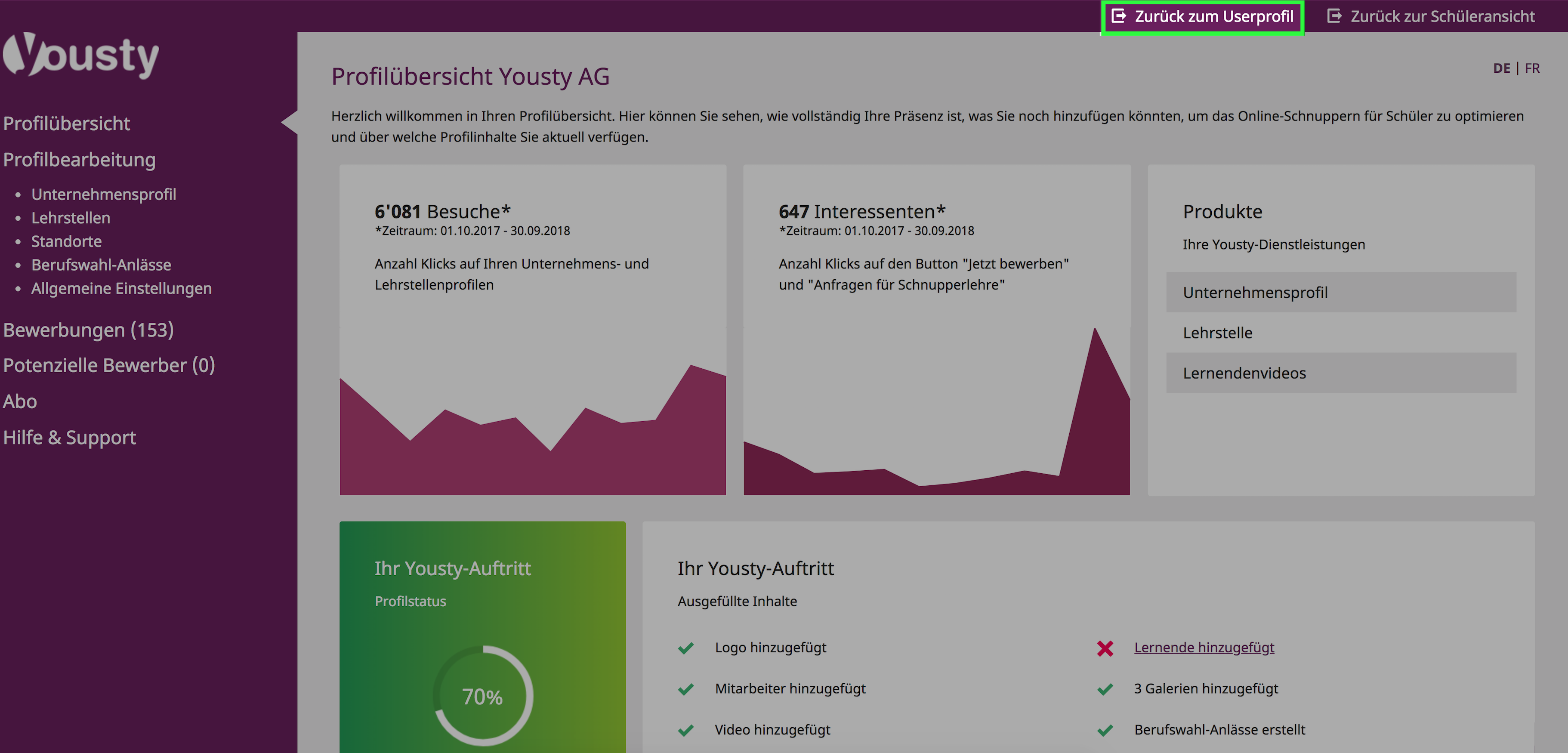
Task: Click the Produkte card heading
Action: [1222, 211]
